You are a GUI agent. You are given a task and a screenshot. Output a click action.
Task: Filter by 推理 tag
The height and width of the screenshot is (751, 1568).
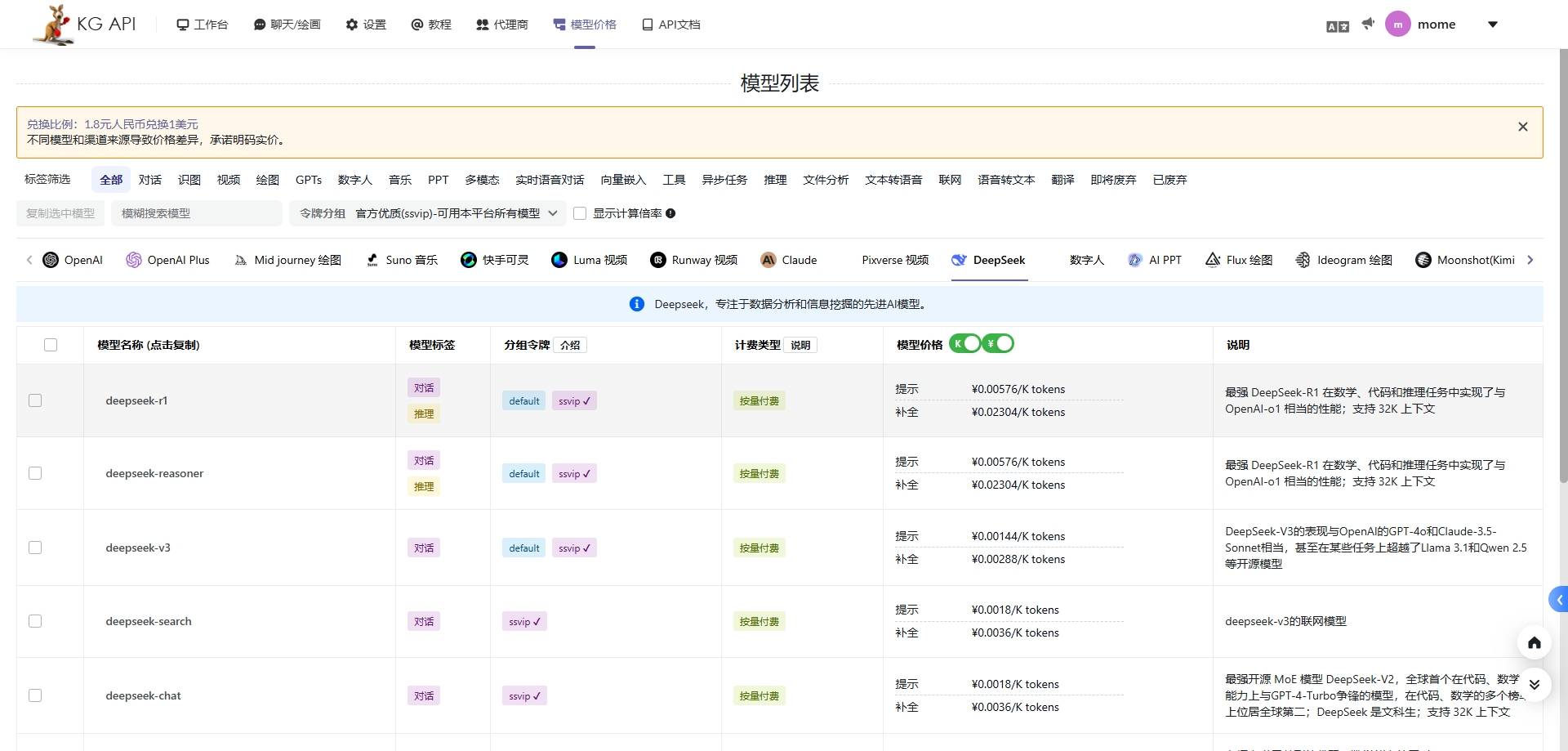click(775, 180)
